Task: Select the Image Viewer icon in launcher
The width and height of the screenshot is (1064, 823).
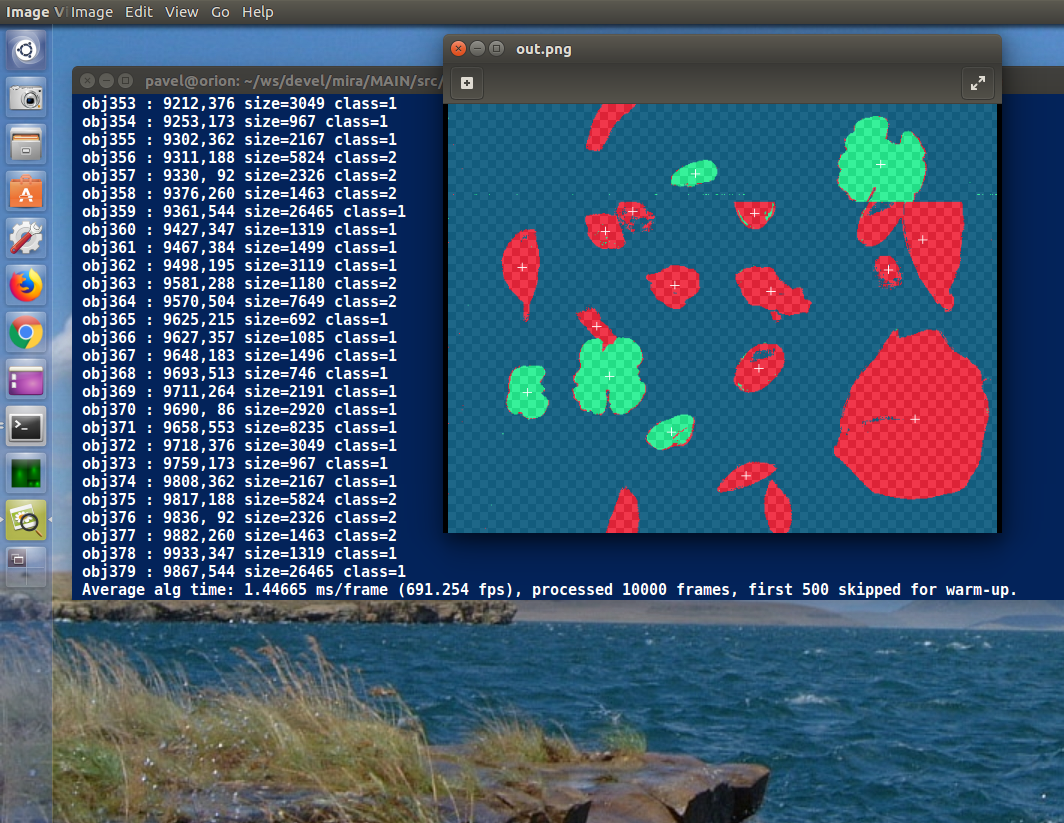Action: (27, 519)
